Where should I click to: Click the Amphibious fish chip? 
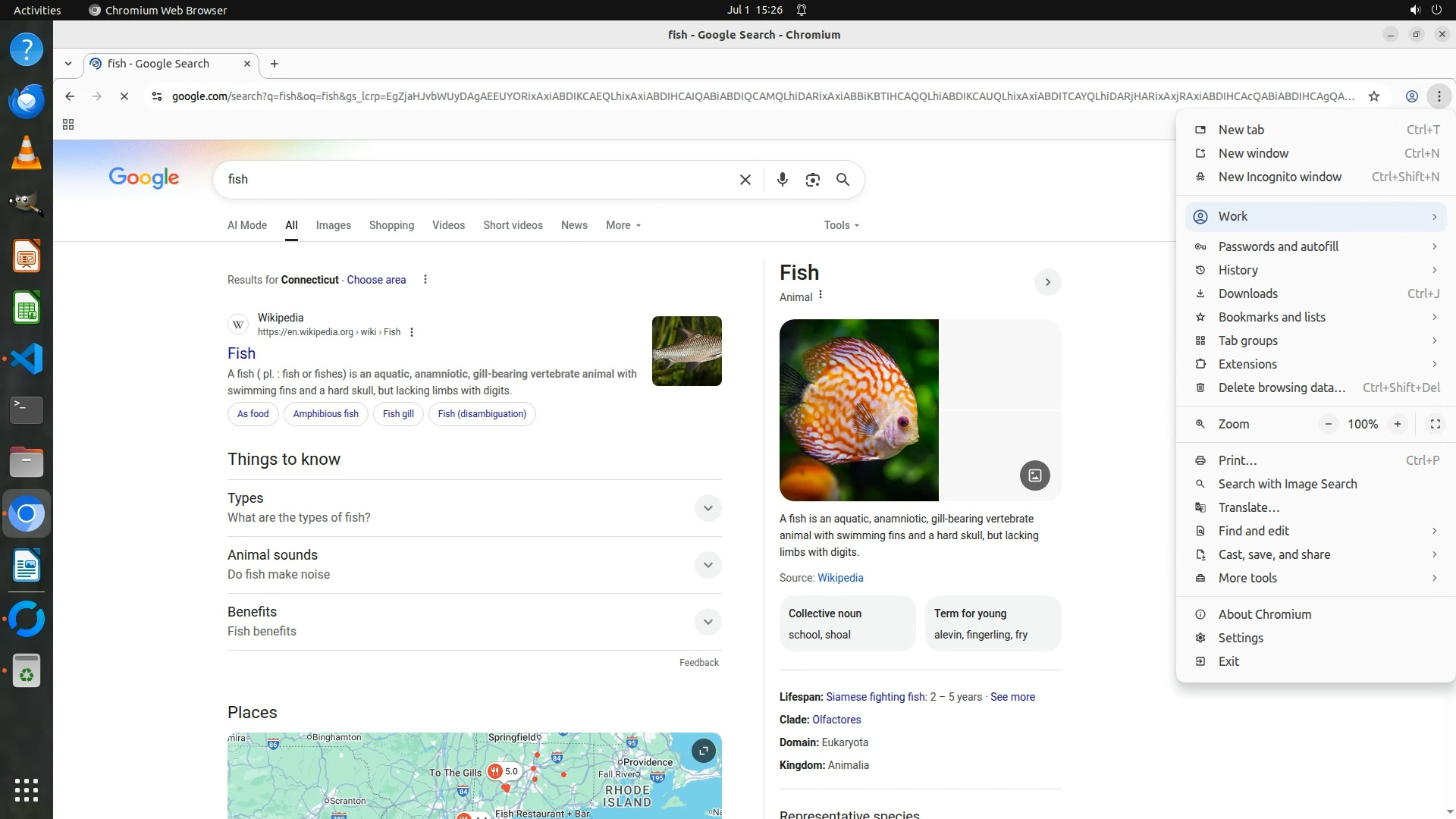click(x=325, y=414)
